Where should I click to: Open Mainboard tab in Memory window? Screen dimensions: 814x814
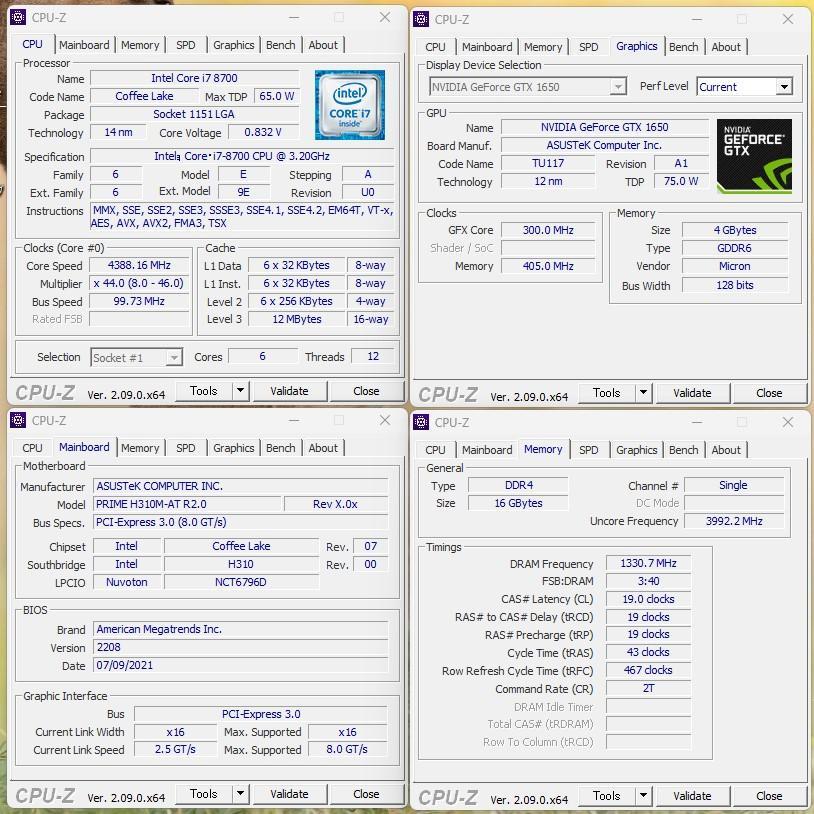point(487,450)
